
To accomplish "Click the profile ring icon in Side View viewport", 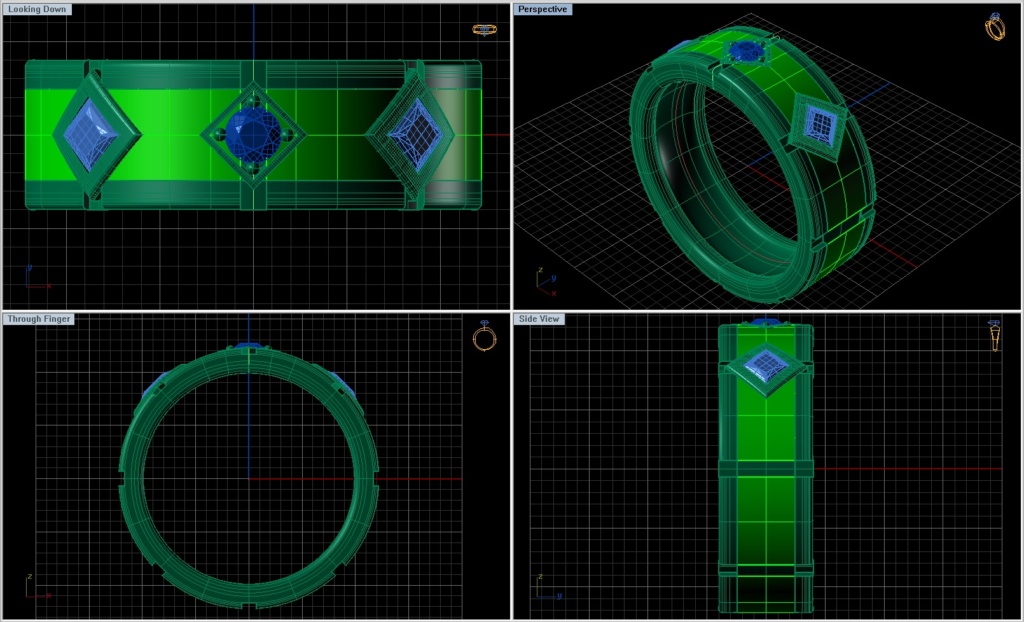I will tap(994, 335).
